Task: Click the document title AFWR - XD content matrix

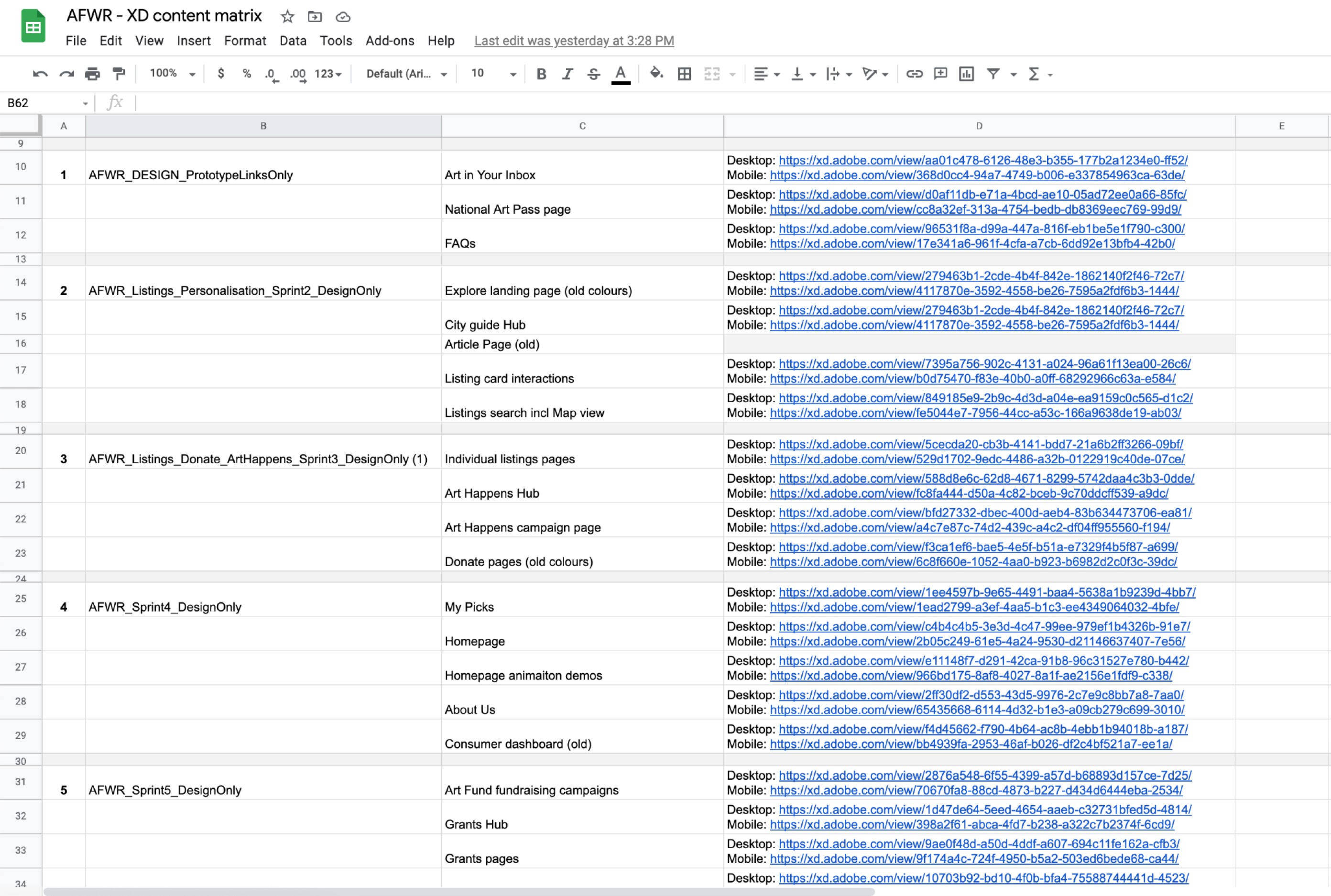Action: [164, 16]
